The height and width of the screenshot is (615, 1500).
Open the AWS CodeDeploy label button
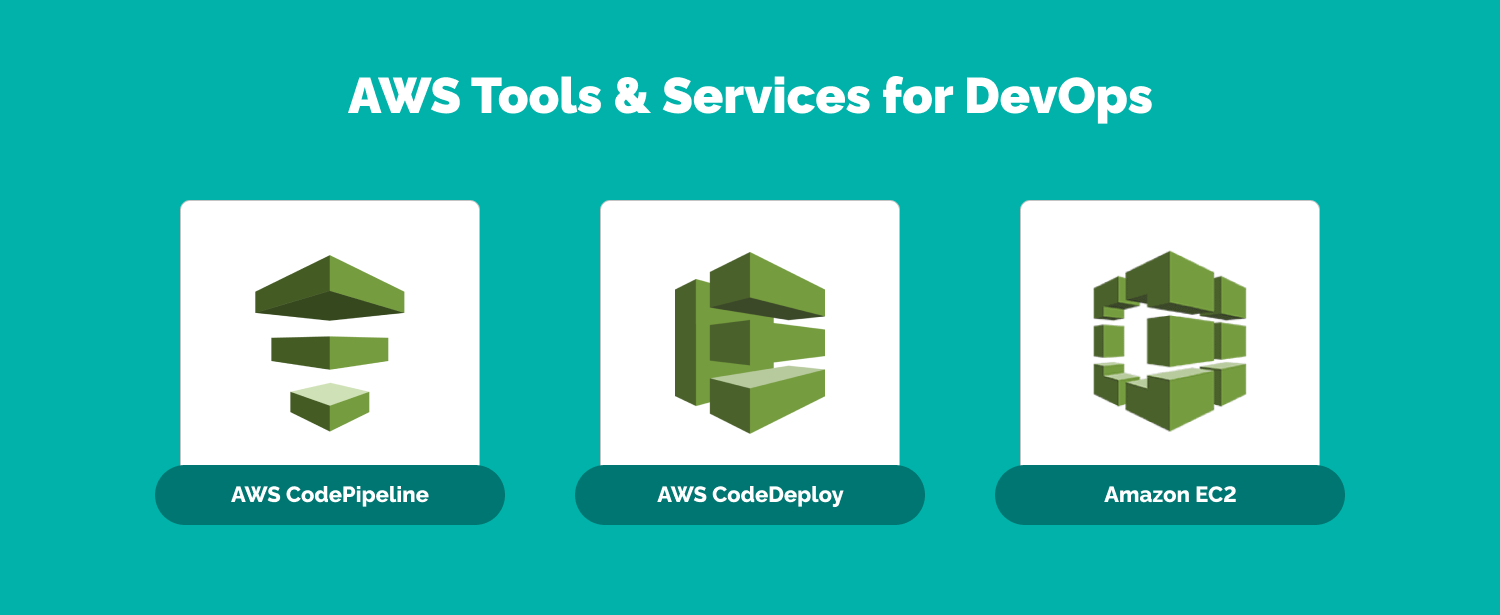(x=750, y=495)
